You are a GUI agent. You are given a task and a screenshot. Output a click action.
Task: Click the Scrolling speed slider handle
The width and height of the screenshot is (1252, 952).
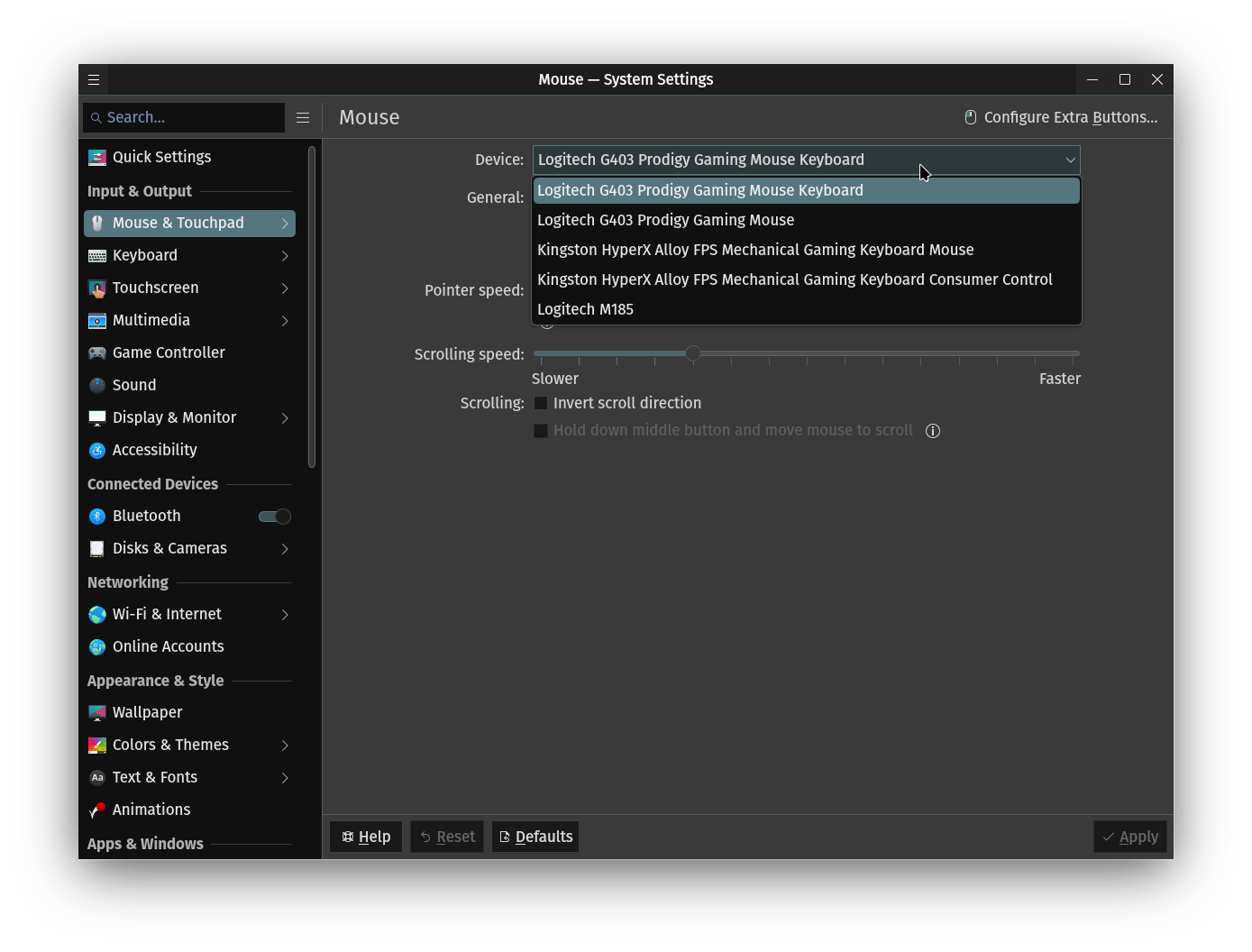pyautogui.click(x=693, y=353)
